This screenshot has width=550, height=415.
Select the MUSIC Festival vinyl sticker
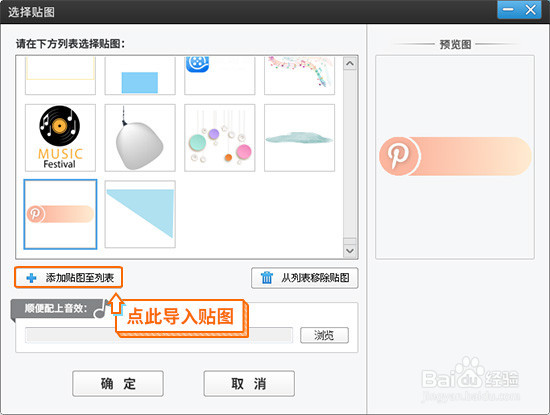pos(60,138)
